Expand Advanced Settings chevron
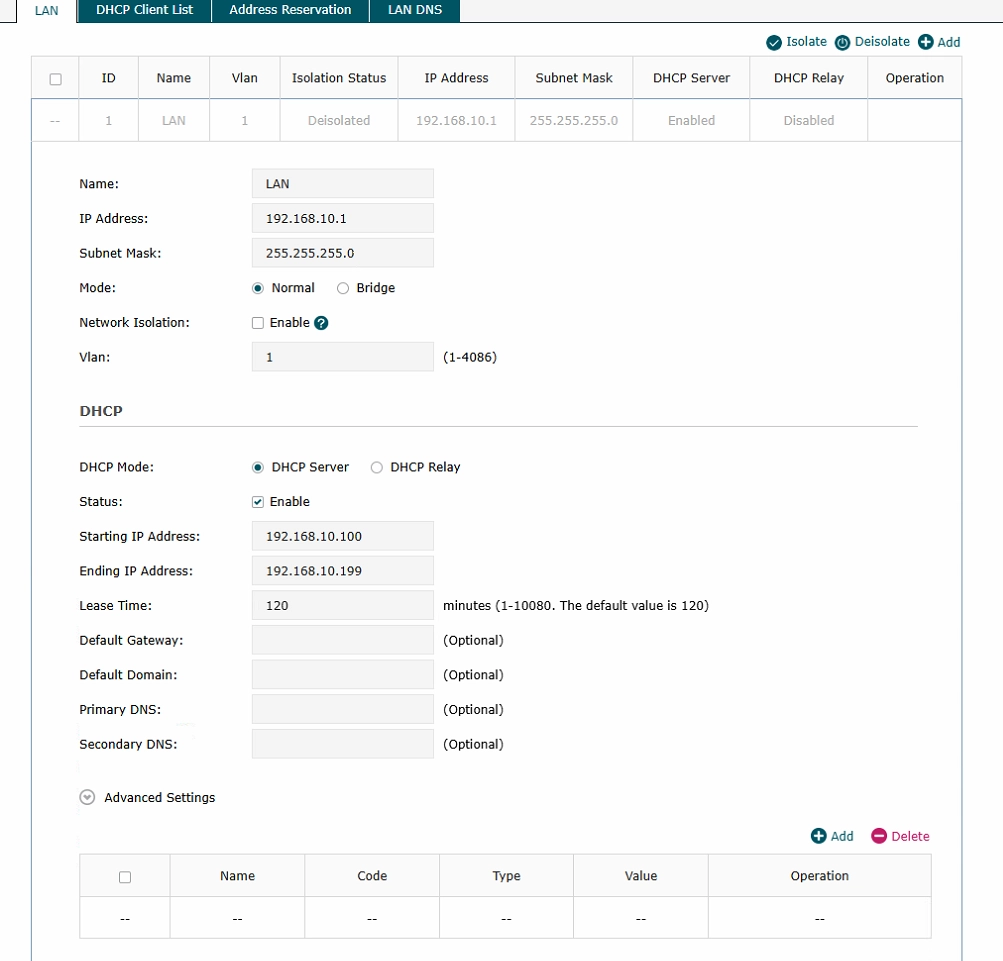The width and height of the screenshot is (1003, 961). click(x=87, y=798)
